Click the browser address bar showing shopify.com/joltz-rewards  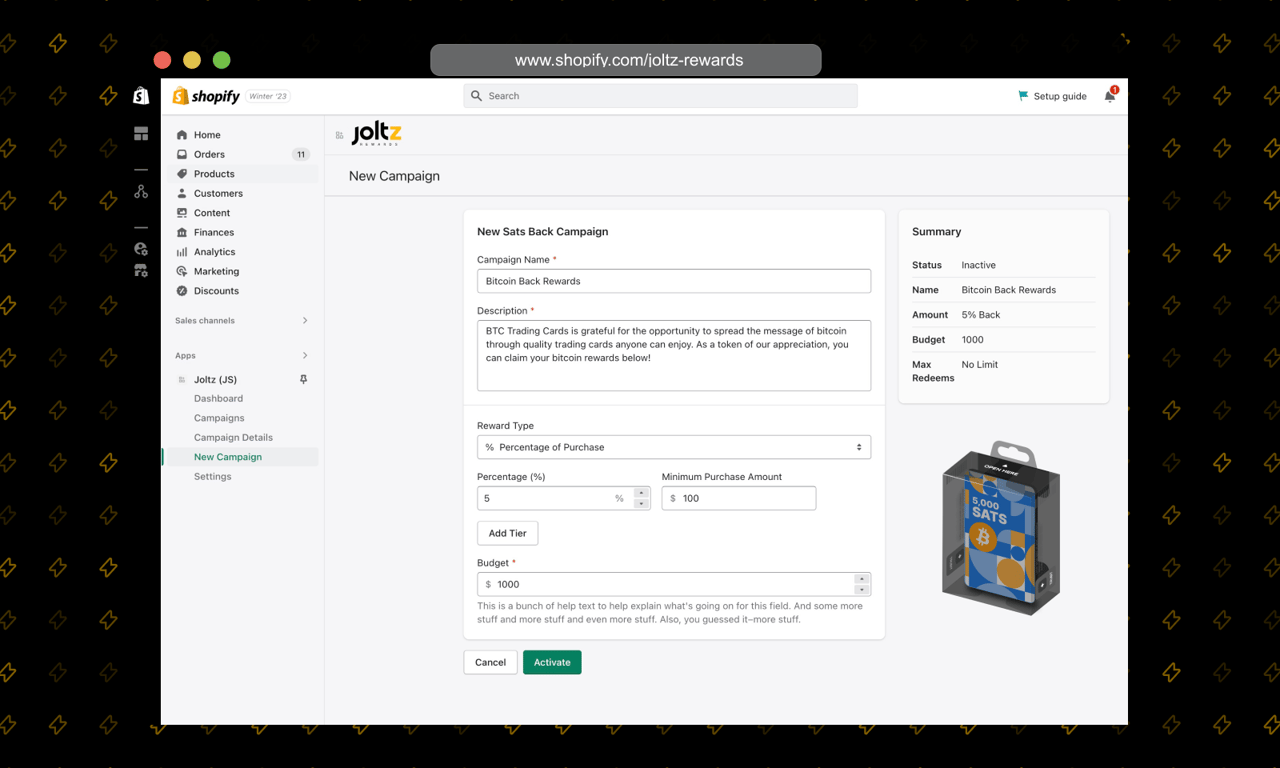626,60
